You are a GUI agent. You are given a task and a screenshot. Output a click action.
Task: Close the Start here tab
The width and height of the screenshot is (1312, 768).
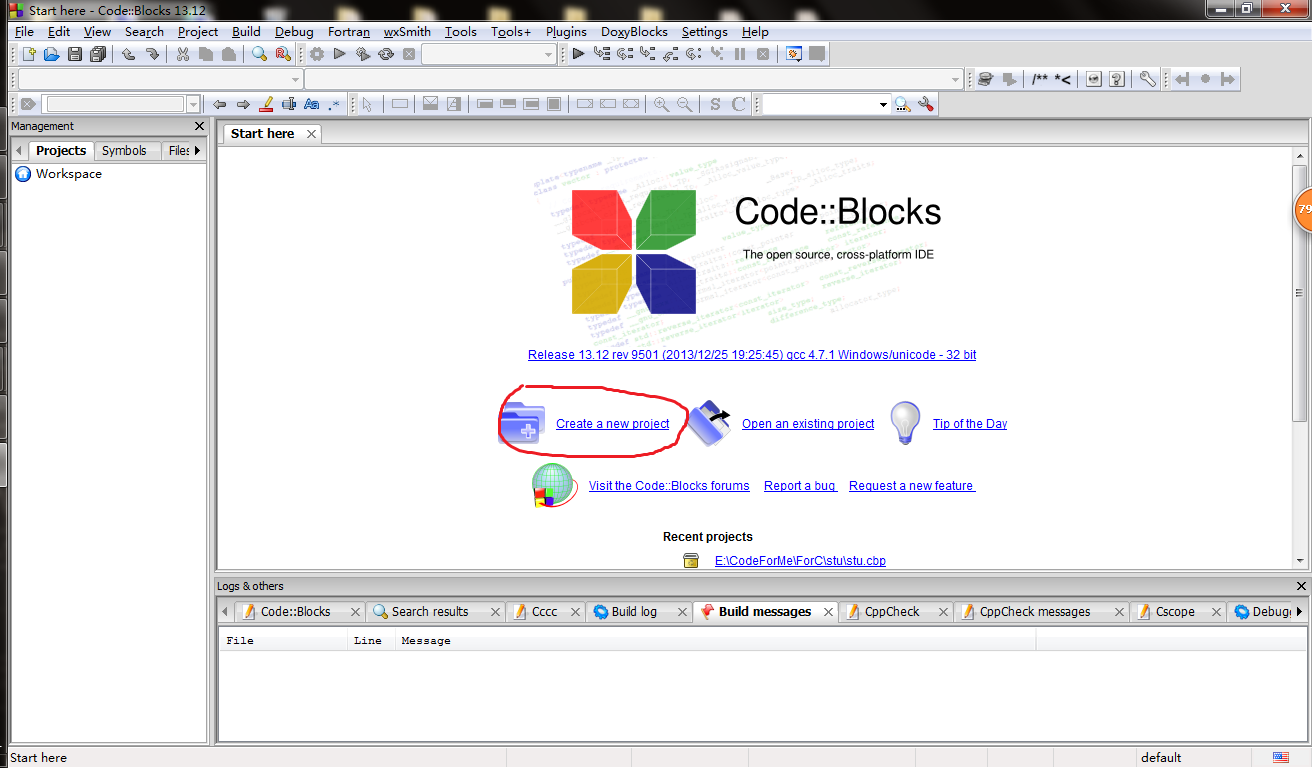click(311, 134)
